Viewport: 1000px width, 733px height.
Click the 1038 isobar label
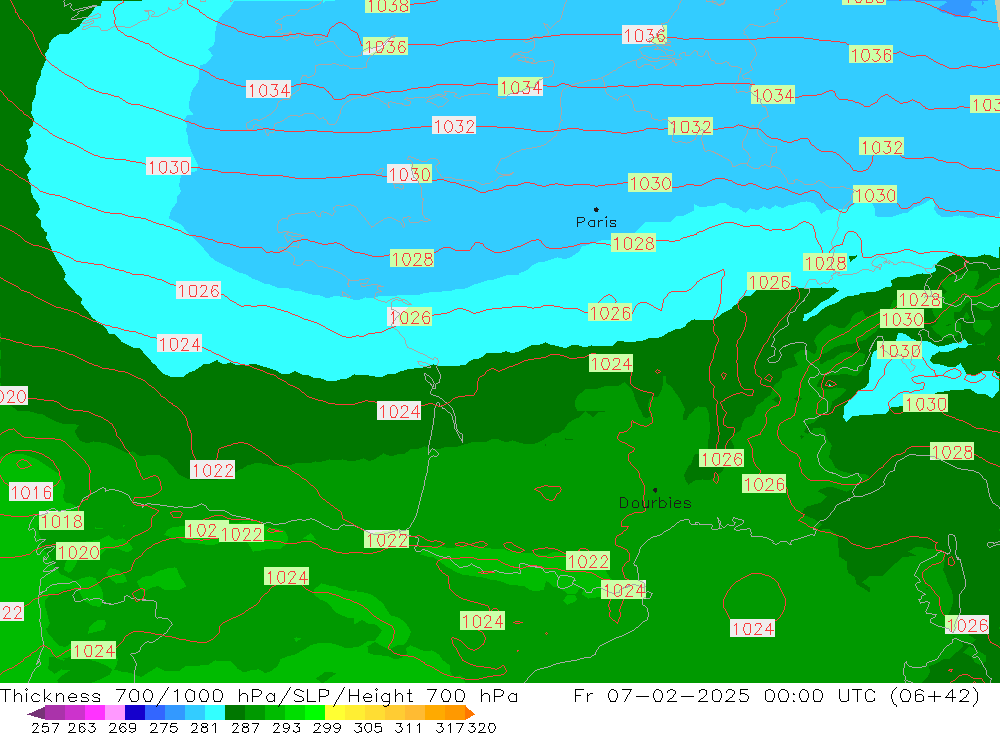(387, 6)
